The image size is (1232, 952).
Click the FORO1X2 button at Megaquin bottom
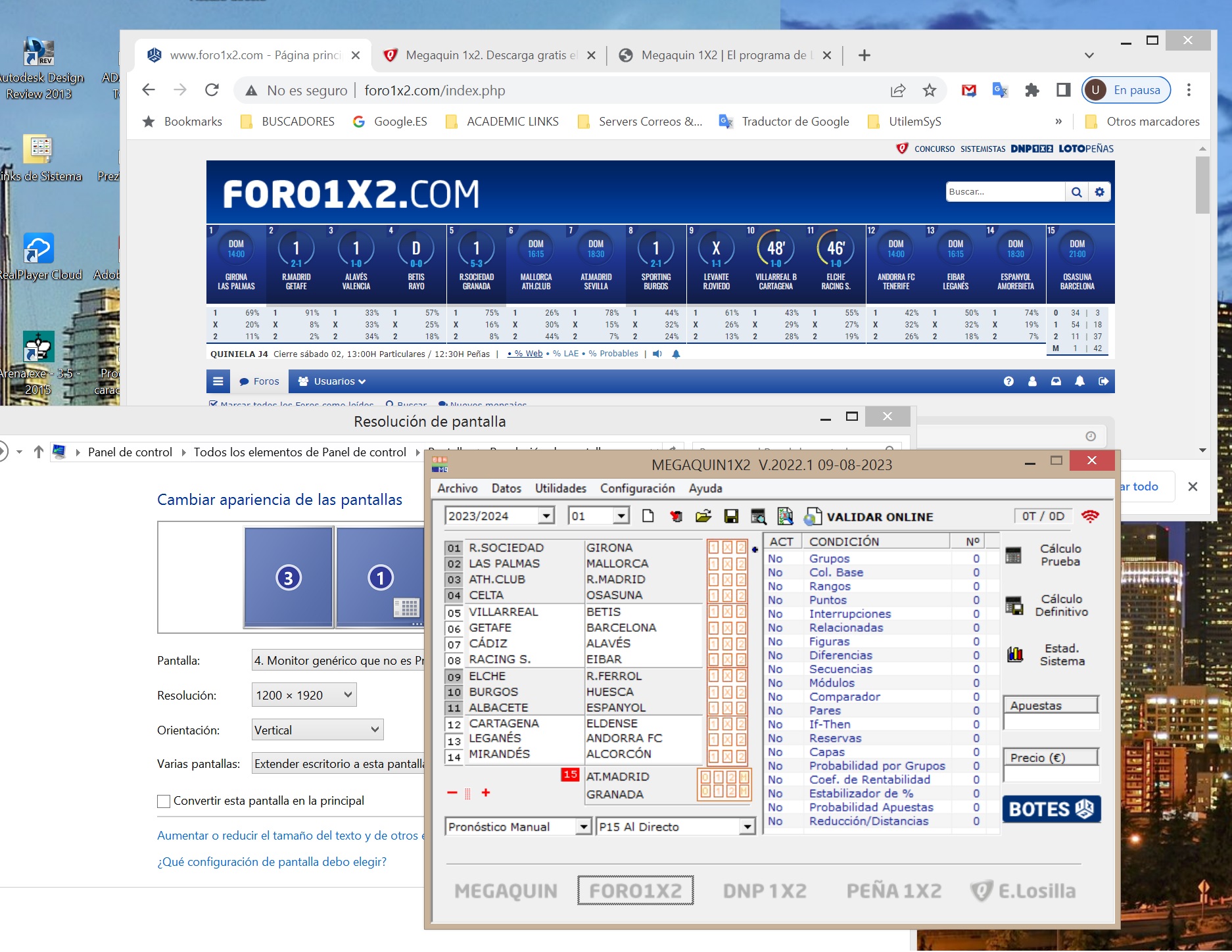click(x=636, y=891)
